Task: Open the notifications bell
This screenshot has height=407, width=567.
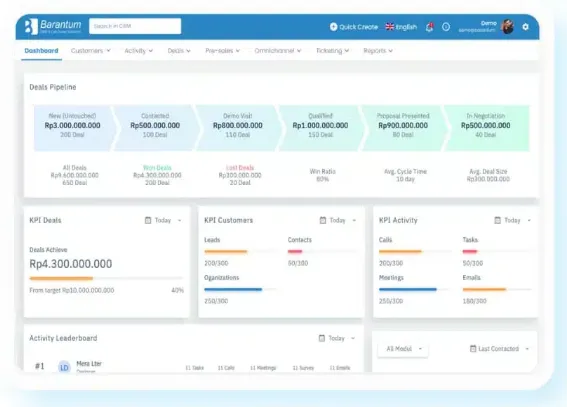Action: click(429, 27)
